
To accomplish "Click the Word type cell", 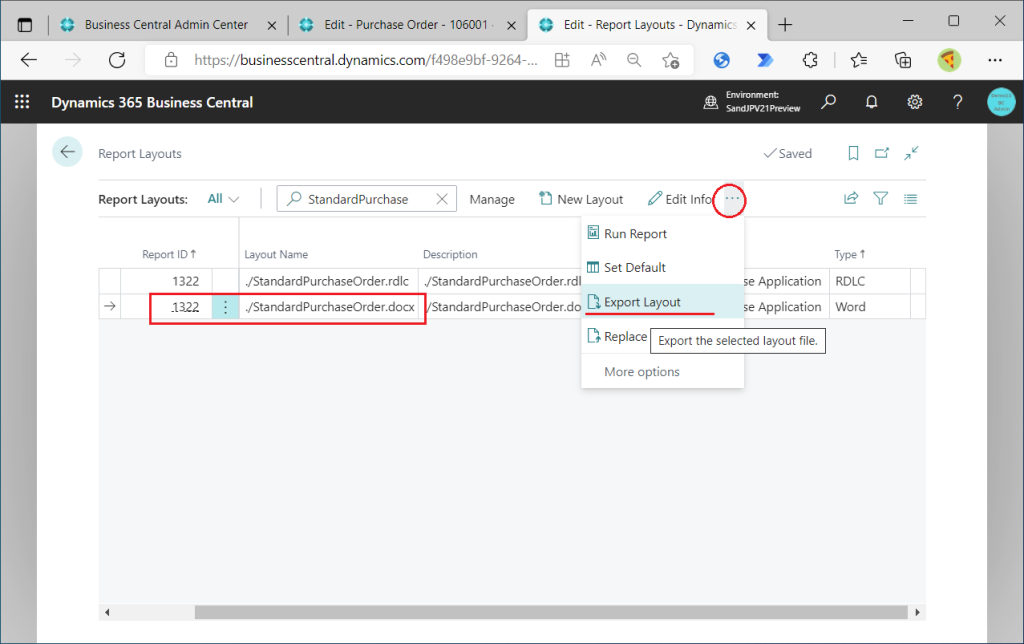I will point(870,307).
